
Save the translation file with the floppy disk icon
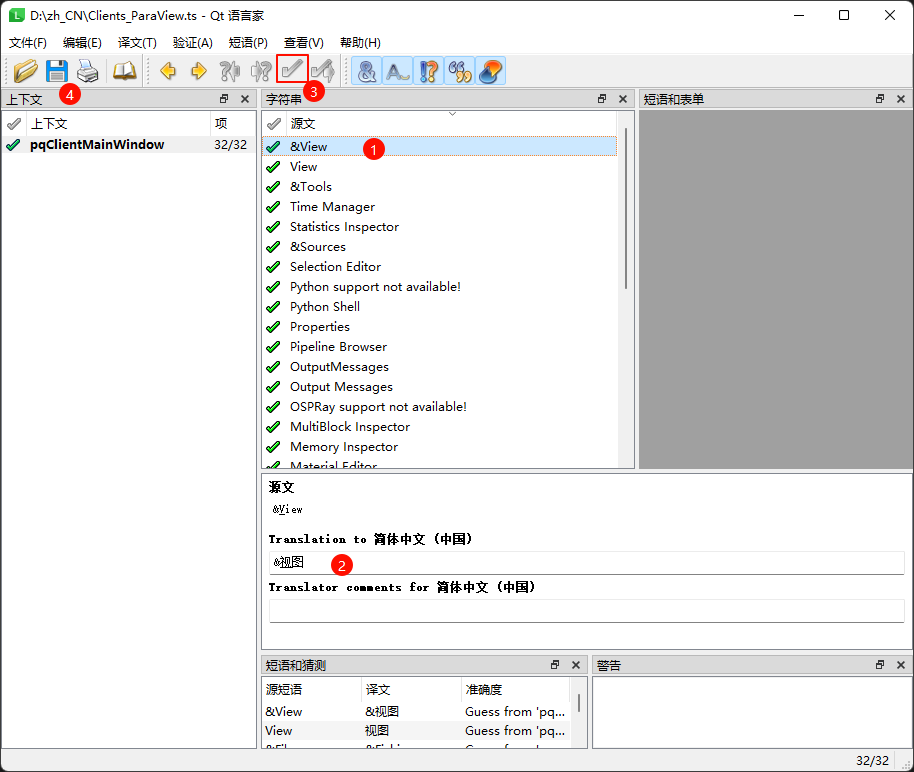click(x=56, y=71)
